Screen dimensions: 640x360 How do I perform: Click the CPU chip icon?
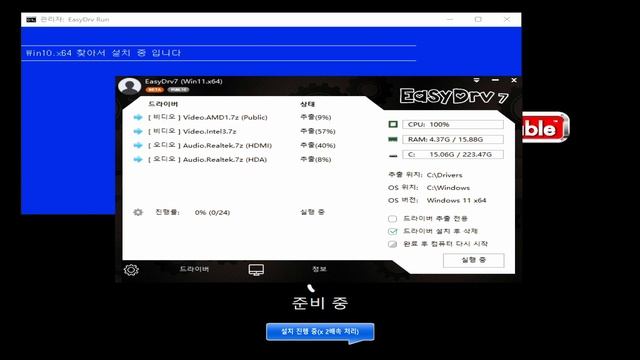tap(393, 124)
